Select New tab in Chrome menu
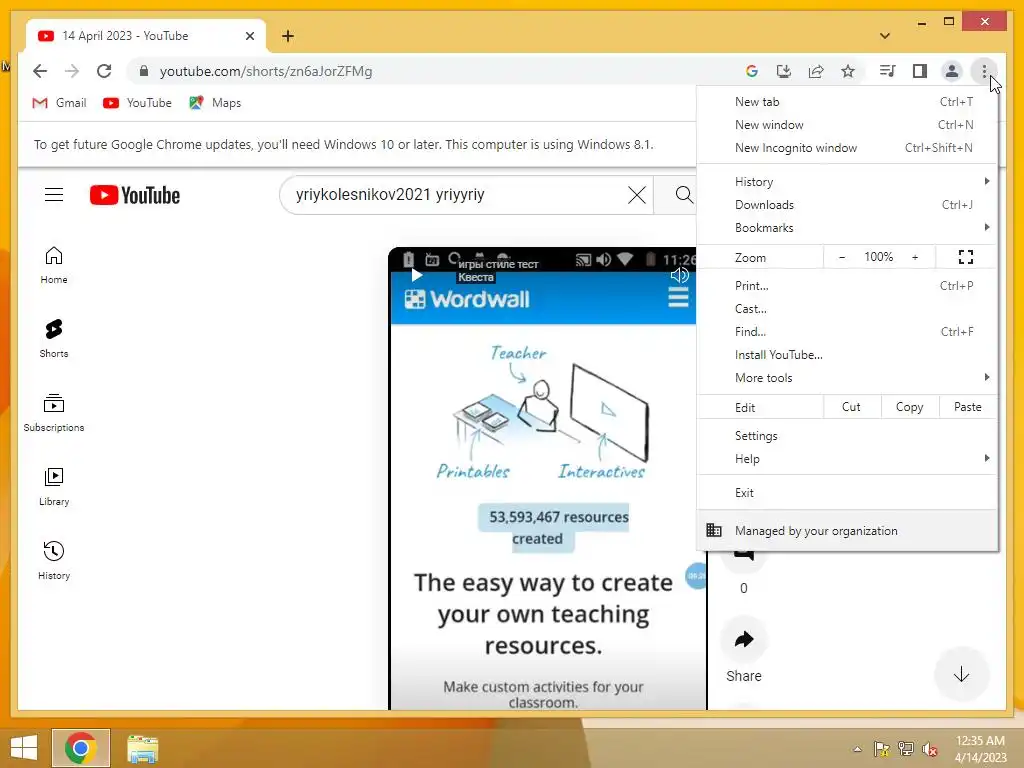The width and height of the screenshot is (1024, 768). [x=847, y=102]
